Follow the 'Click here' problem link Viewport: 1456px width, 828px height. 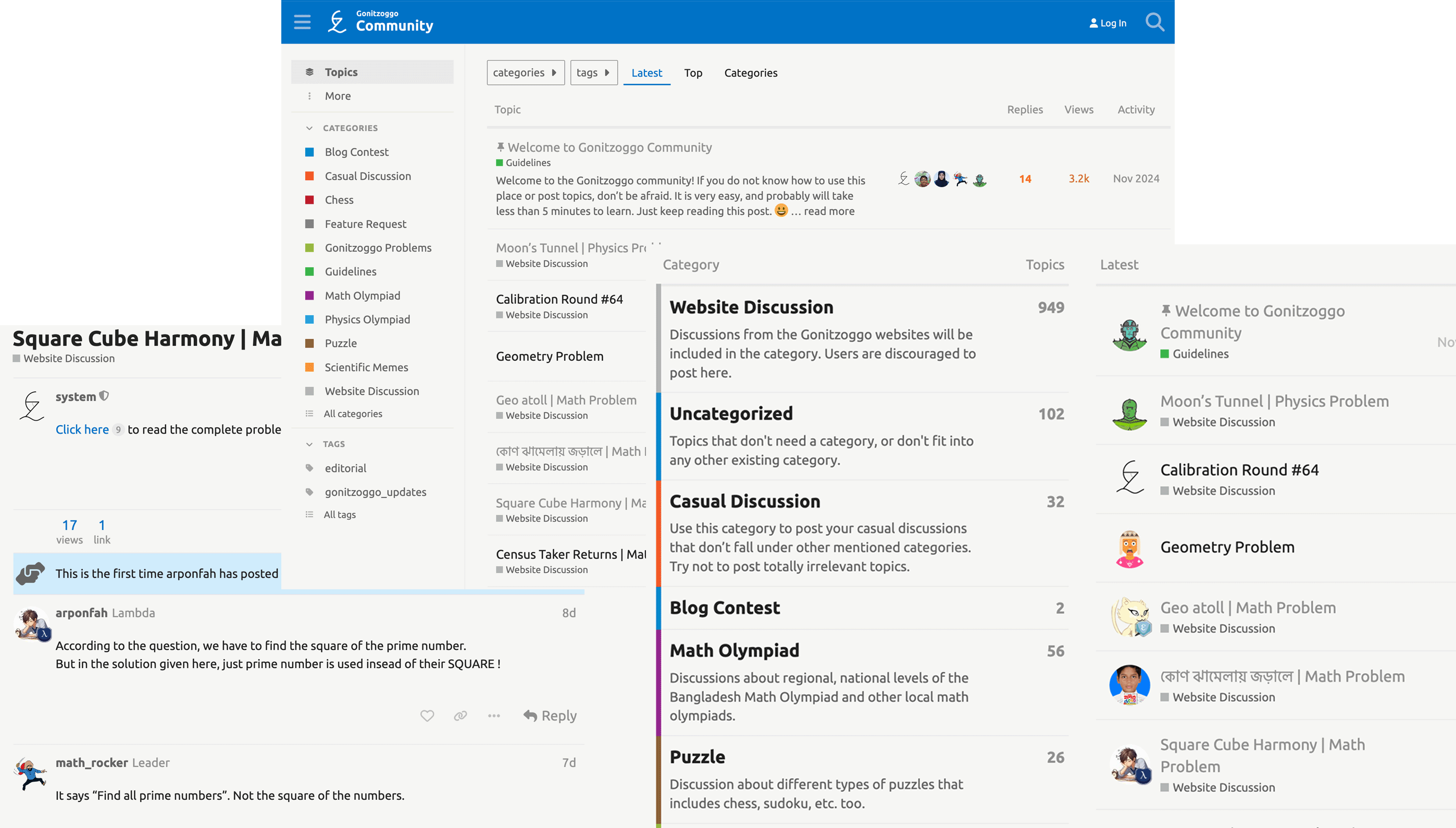[x=82, y=429]
